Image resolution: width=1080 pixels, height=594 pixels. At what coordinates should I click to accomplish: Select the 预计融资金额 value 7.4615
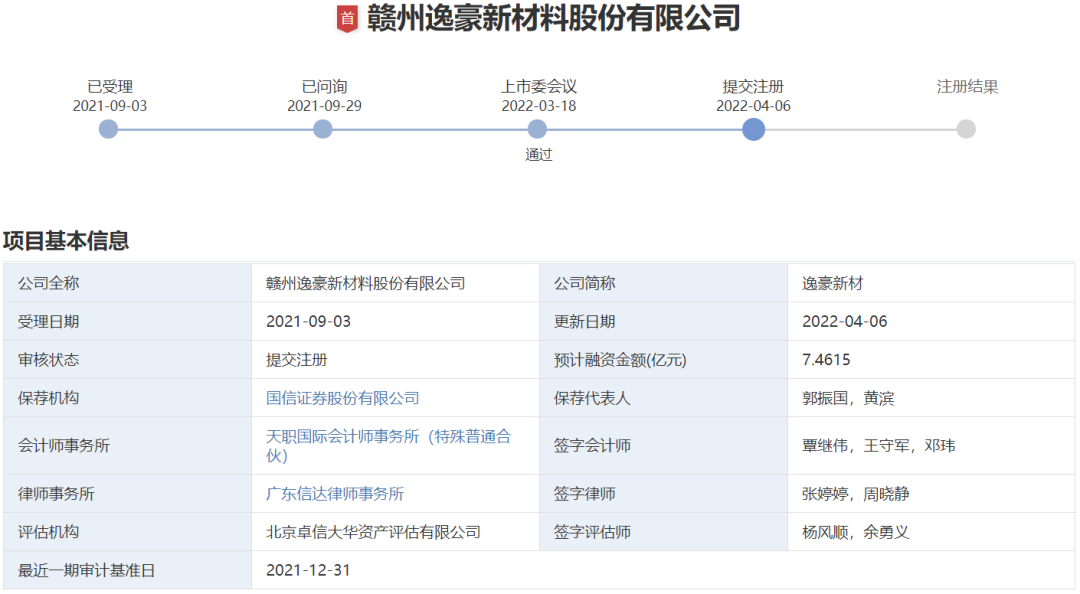[x=826, y=360]
